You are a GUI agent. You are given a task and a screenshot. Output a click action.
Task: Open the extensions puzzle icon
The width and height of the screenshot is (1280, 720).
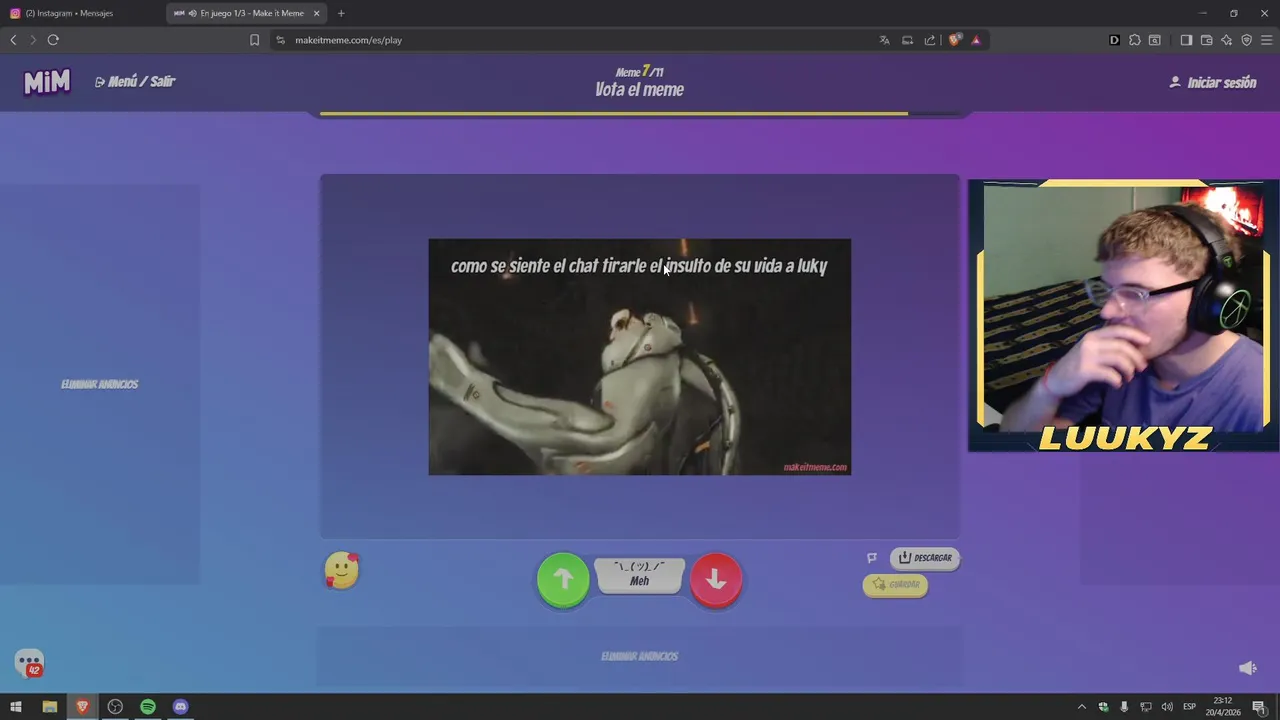point(1134,40)
